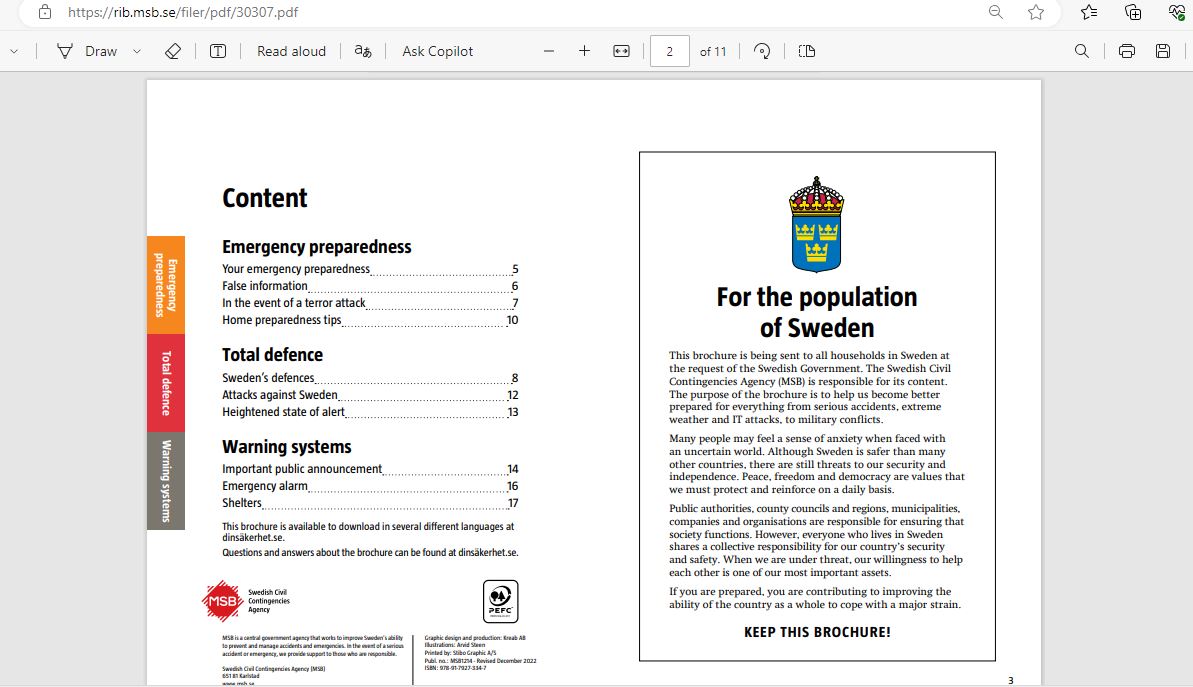Click KEEP THIS BROCHURE! text

[817, 632]
